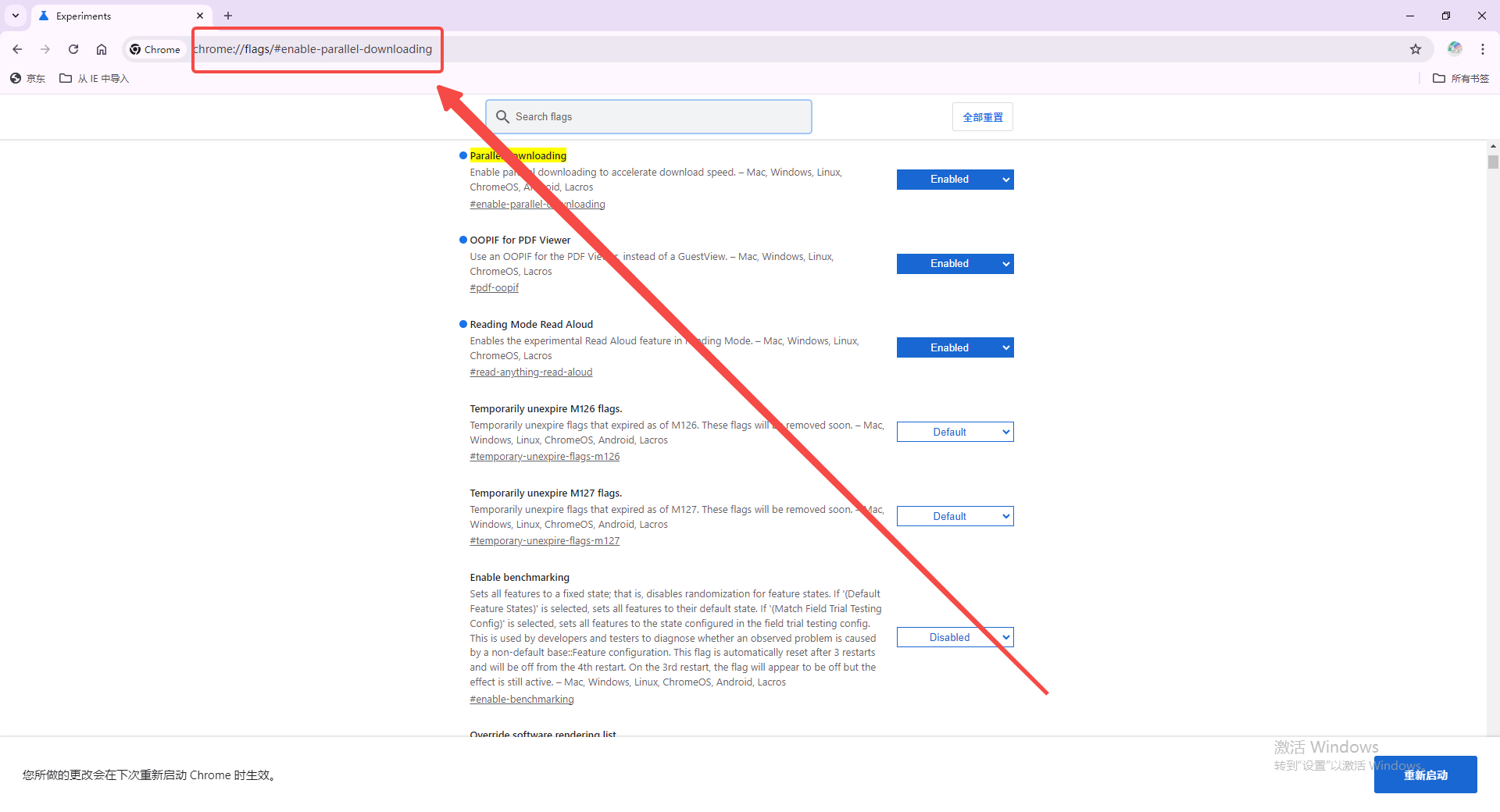Close the Experiments tab
1500x812 pixels.
pos(200,16)
